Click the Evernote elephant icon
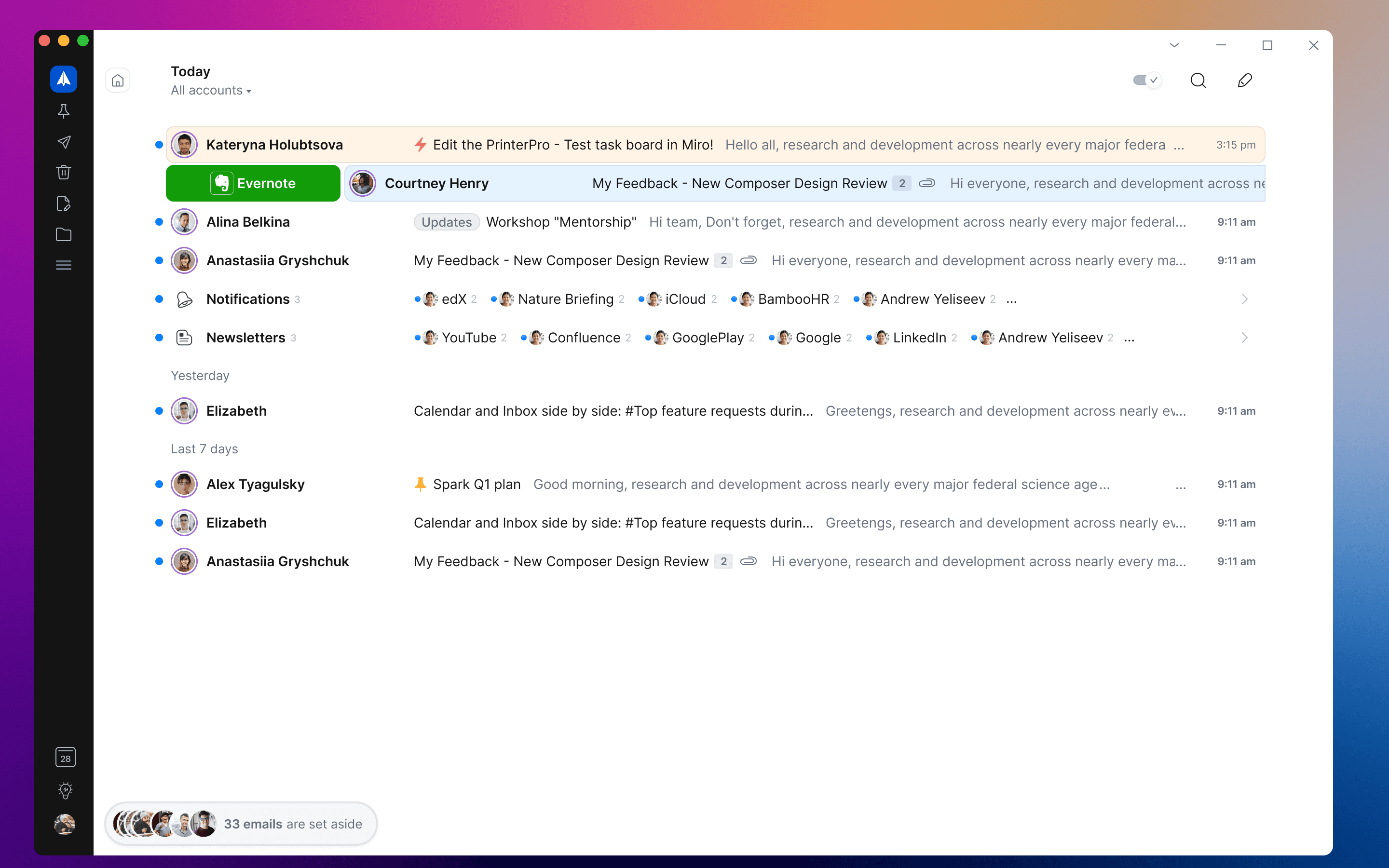This screenshot has width=1389, height=868. tap(221, 183)
